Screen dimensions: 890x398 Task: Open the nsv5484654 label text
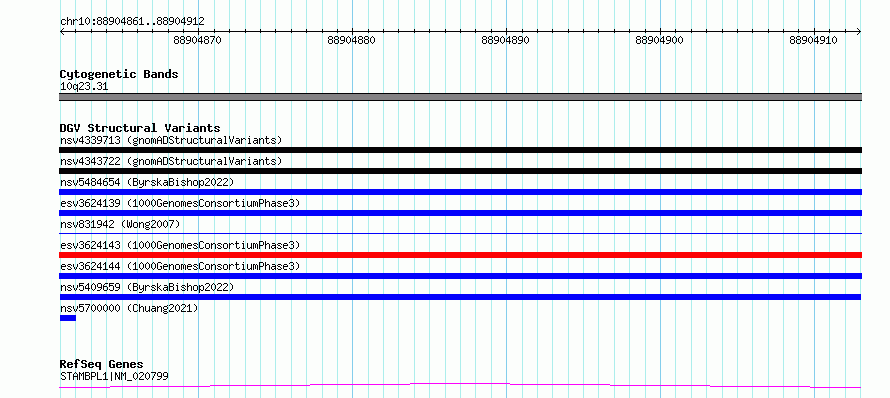[x=146, y=182]
